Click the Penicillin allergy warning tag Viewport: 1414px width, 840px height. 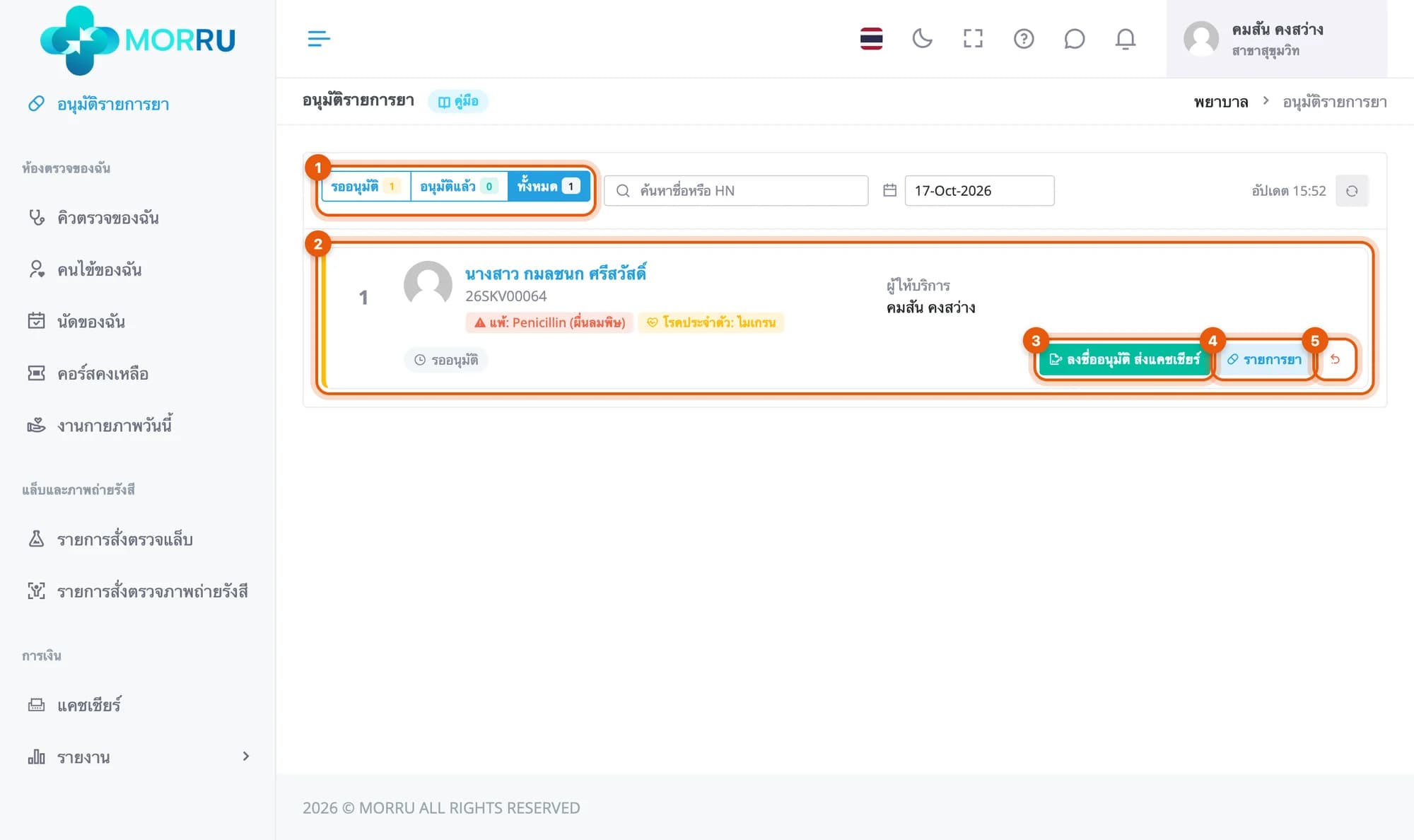tap(549, 322)
